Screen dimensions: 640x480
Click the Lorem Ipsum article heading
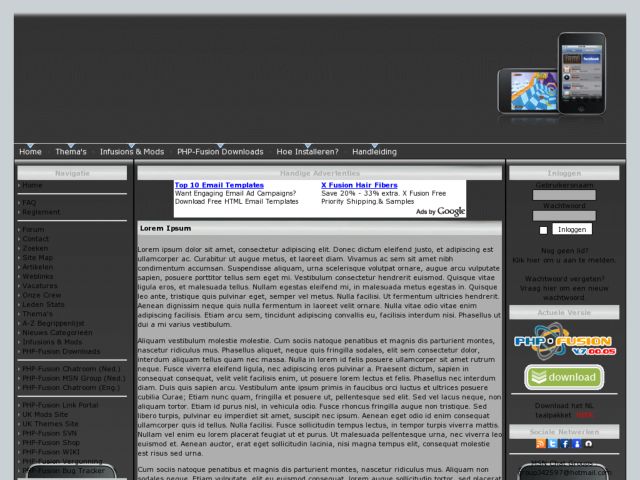(x=165, y=228)
